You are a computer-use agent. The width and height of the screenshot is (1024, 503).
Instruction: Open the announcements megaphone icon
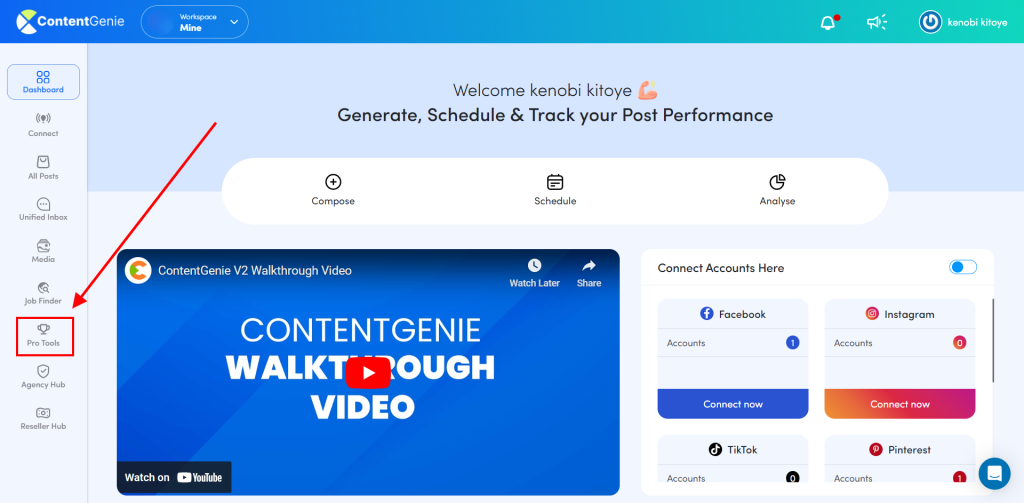point(876,22)
